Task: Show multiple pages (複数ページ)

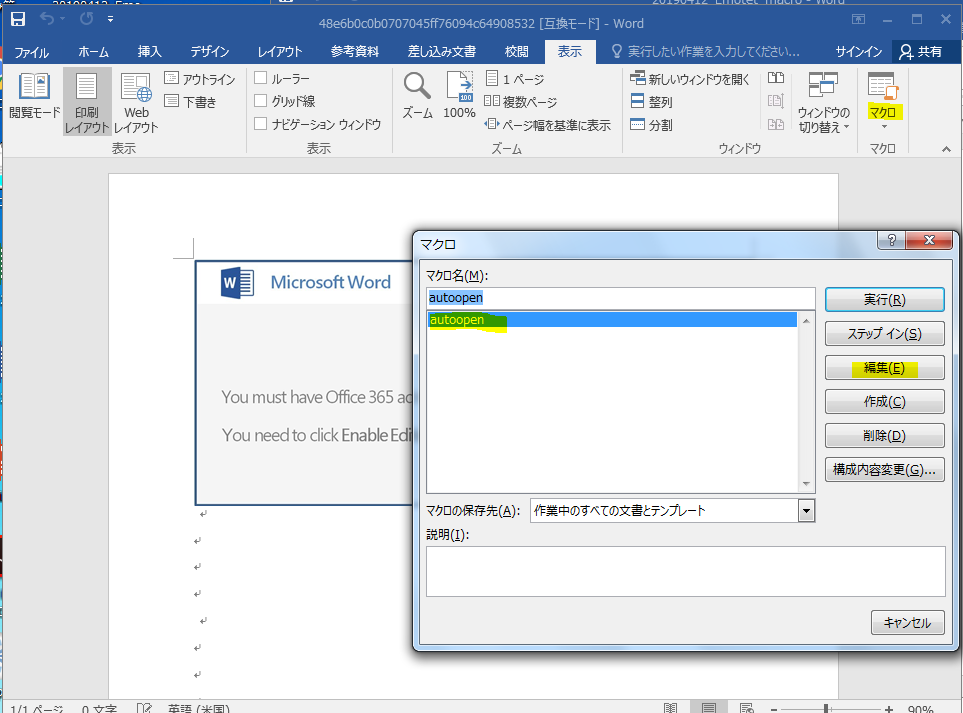Action: [521, 102]
